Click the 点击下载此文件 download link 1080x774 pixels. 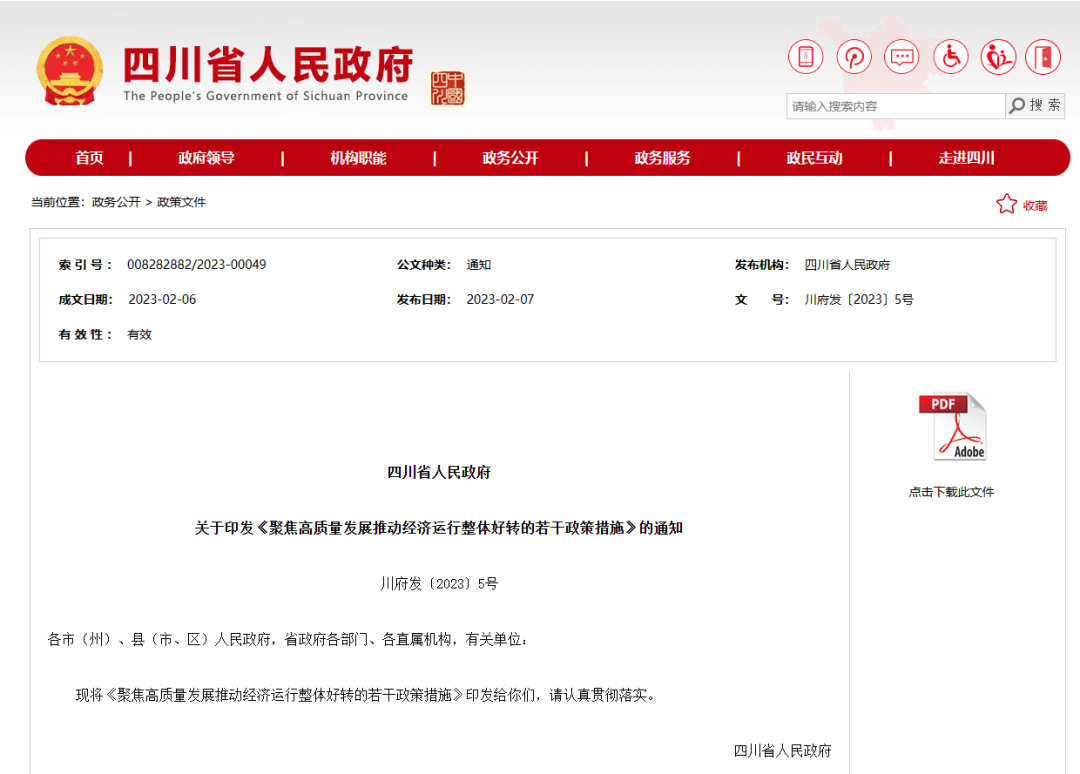951,491
